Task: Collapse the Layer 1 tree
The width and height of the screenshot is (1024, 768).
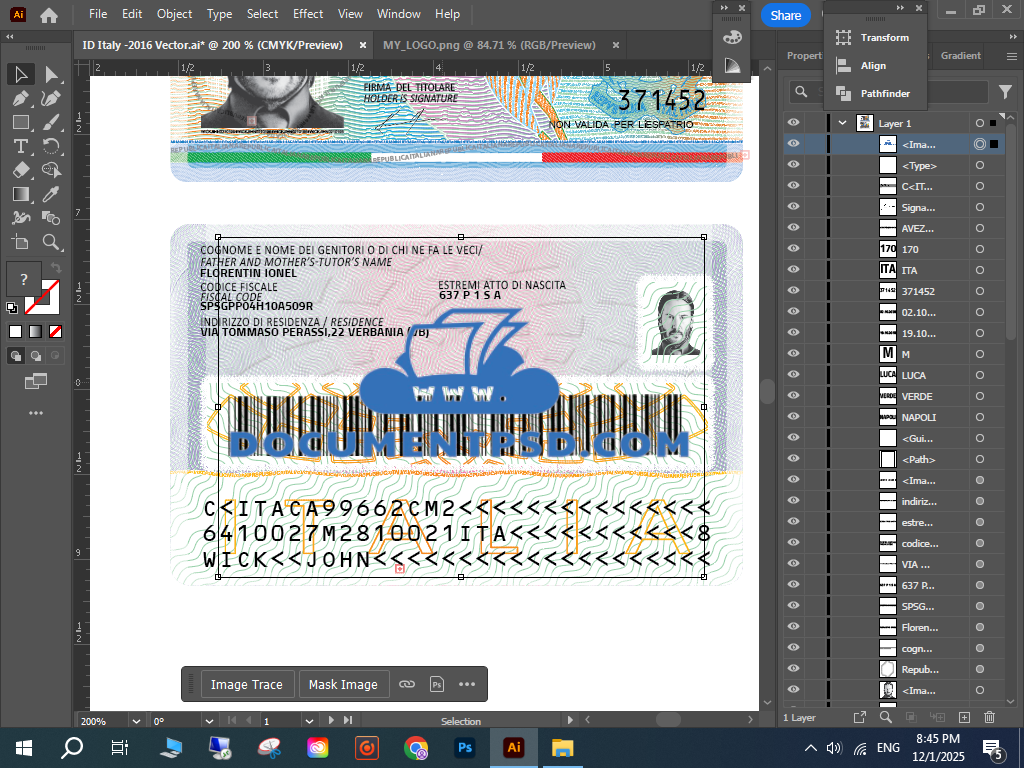Action: 843,123
